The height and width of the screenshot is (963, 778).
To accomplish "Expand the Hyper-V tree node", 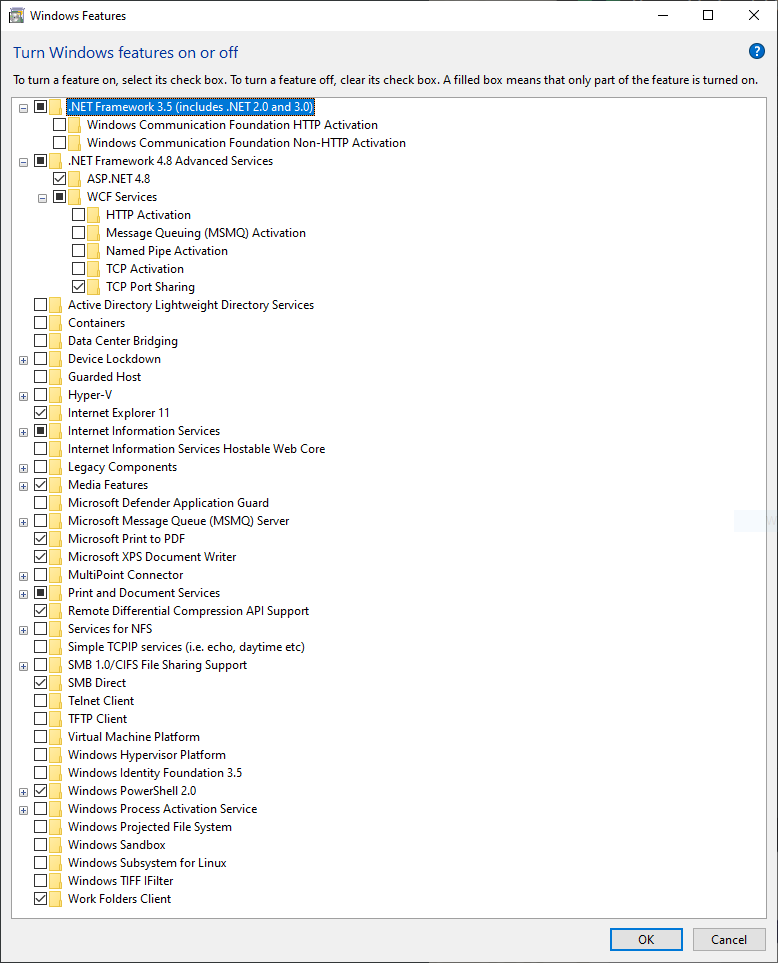I will [23, 396].
